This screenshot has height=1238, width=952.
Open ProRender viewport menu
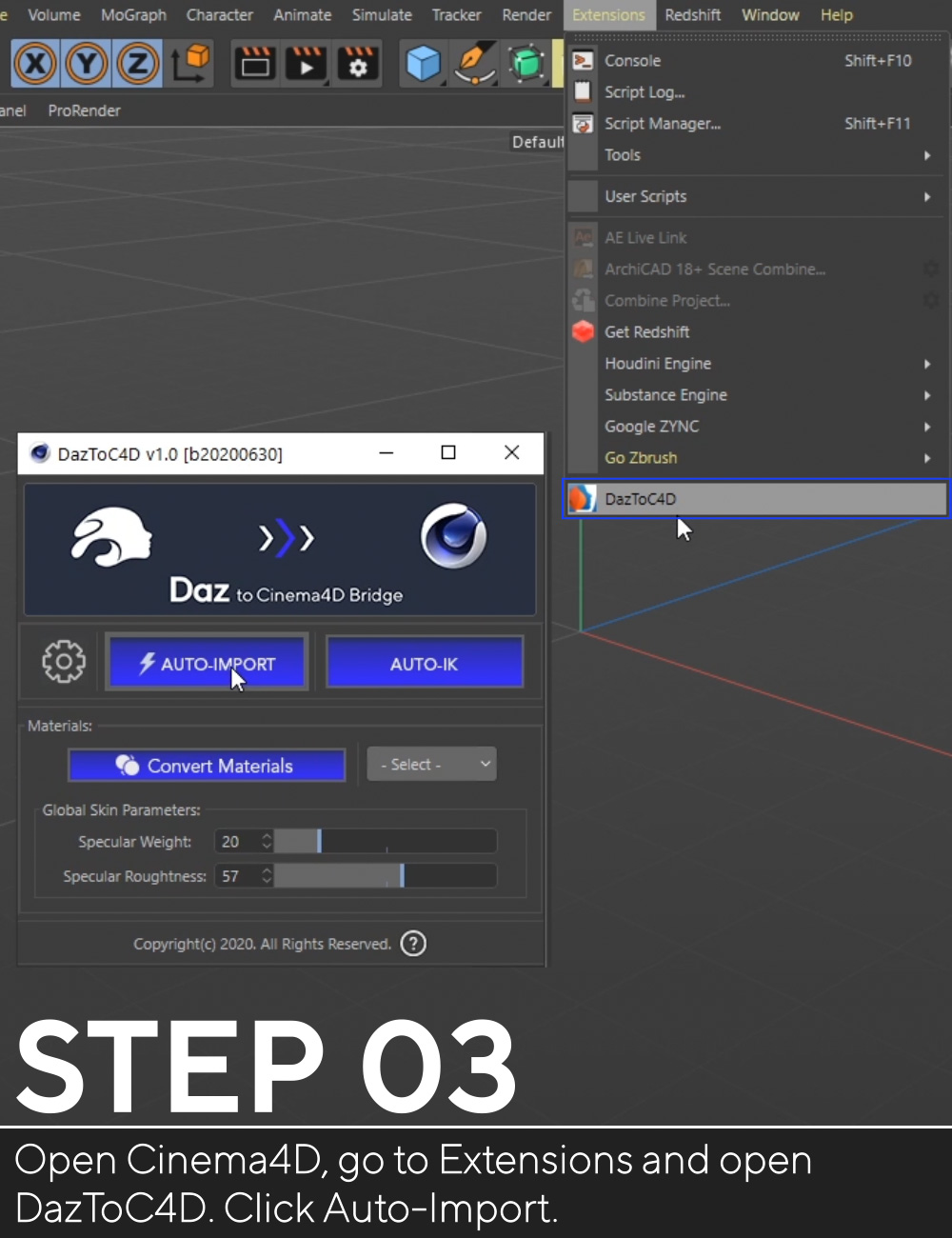(84, 110)
